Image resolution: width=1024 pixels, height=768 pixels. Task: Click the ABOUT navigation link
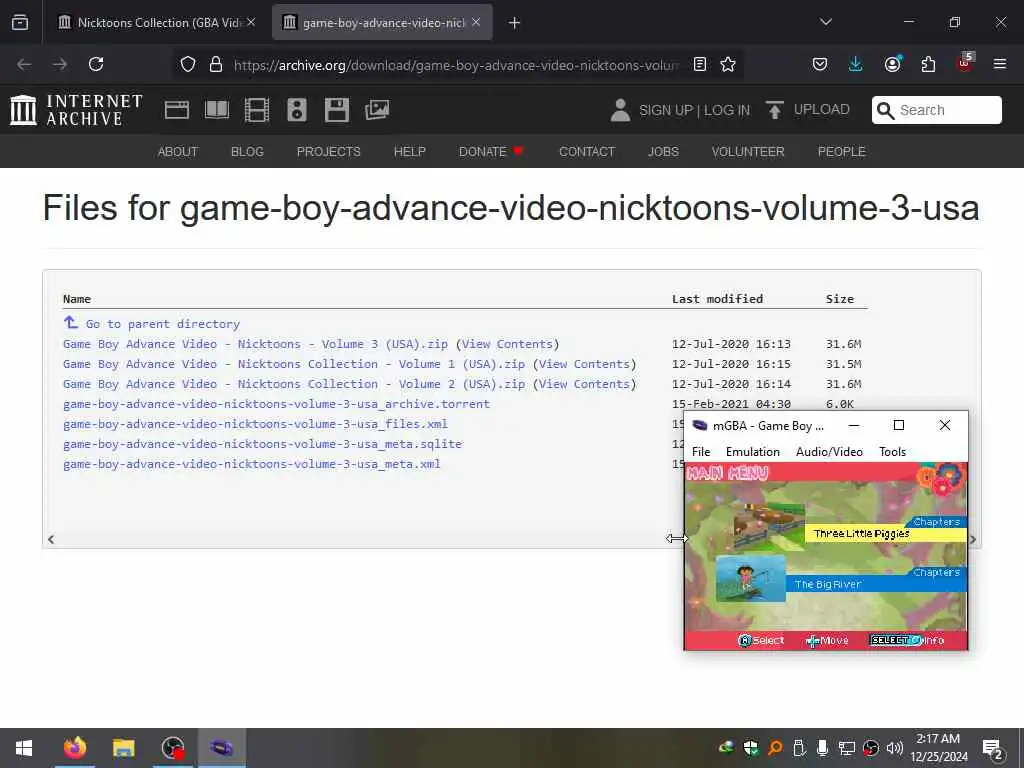(178, 152)
